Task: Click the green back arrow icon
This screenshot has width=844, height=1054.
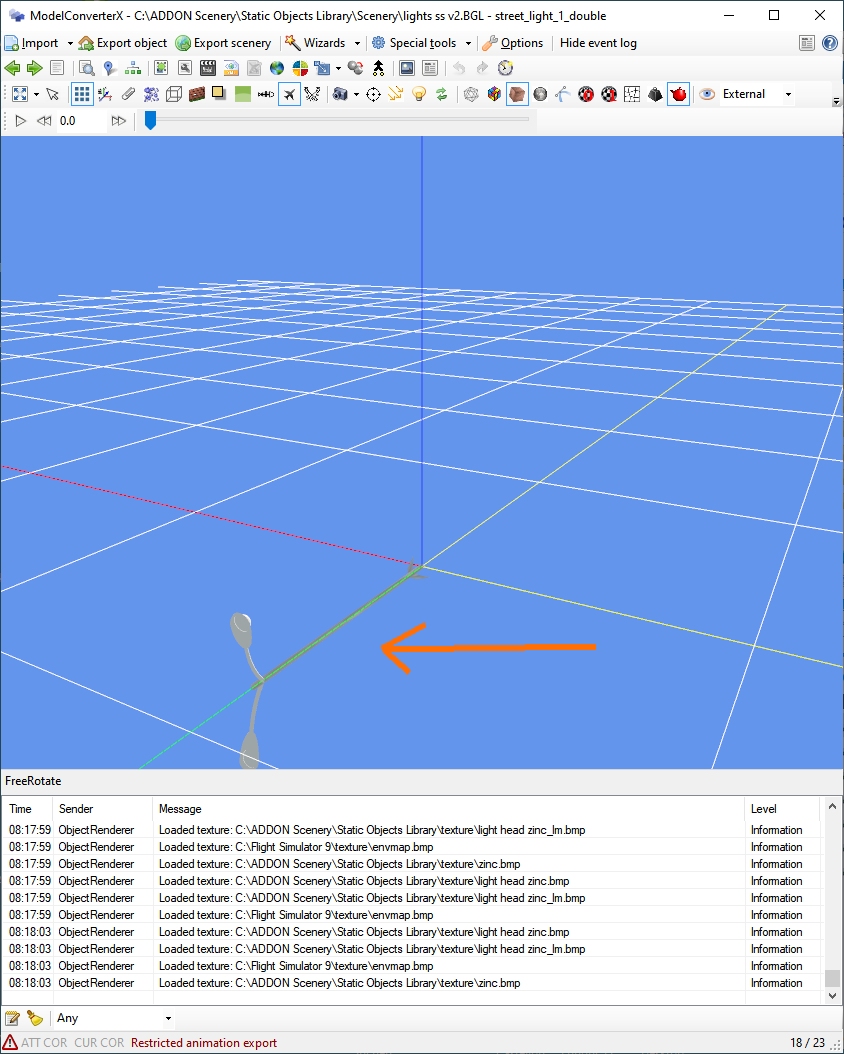Action: click(x=12, y=68)
